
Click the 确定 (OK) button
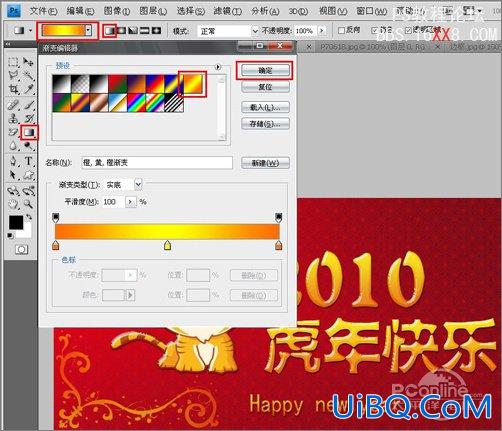pyautogui.click(x=265, y=70)
